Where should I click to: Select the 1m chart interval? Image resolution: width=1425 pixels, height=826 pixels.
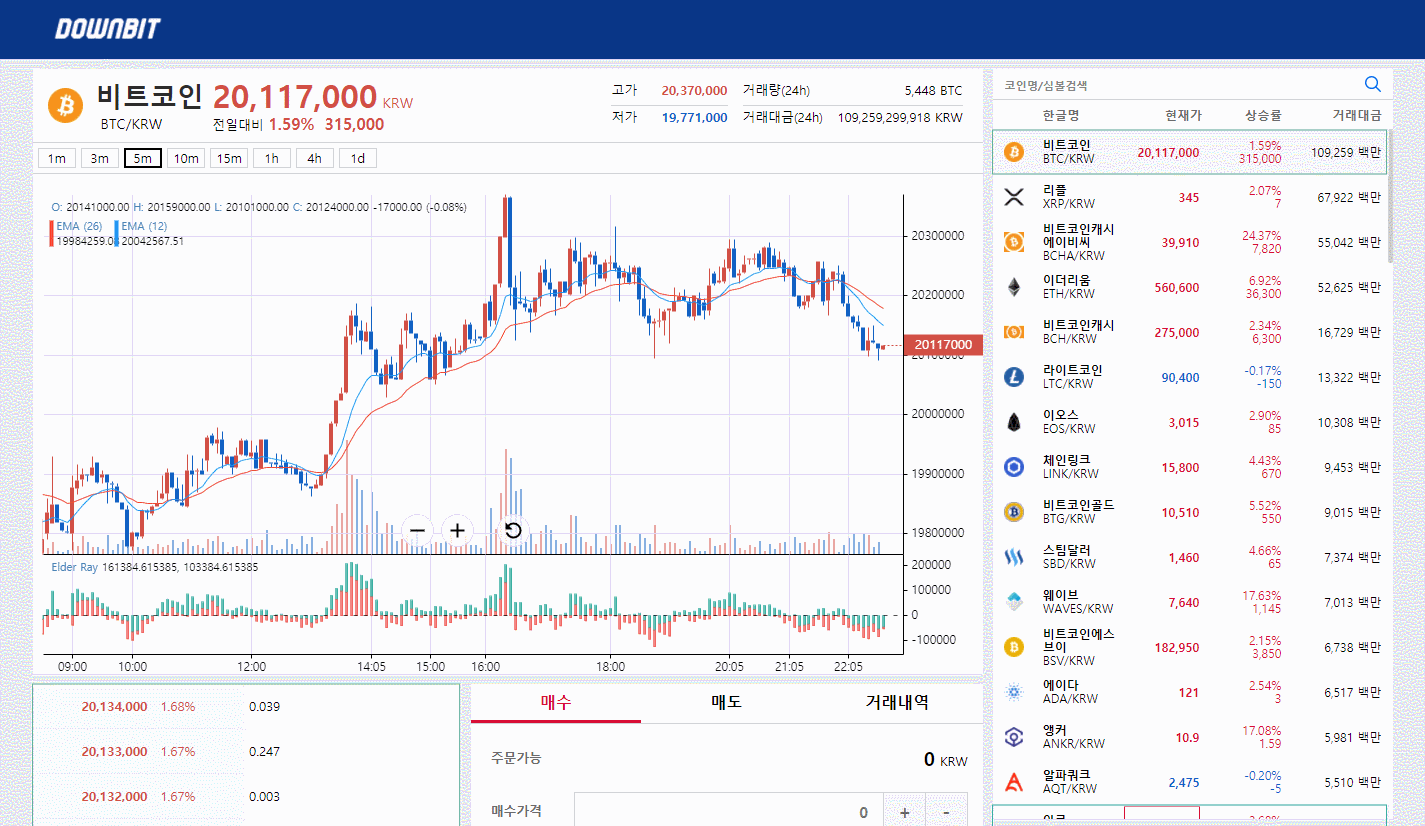(x=57, y=158)
